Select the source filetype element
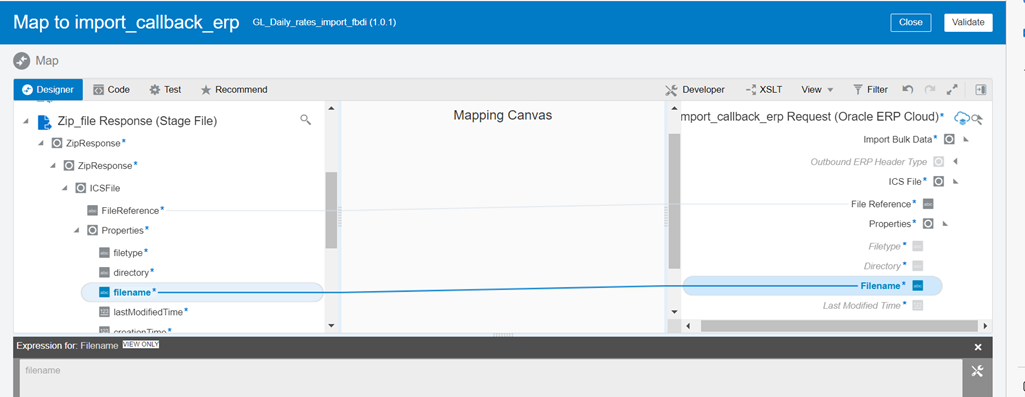 click(x=128, y=252)
